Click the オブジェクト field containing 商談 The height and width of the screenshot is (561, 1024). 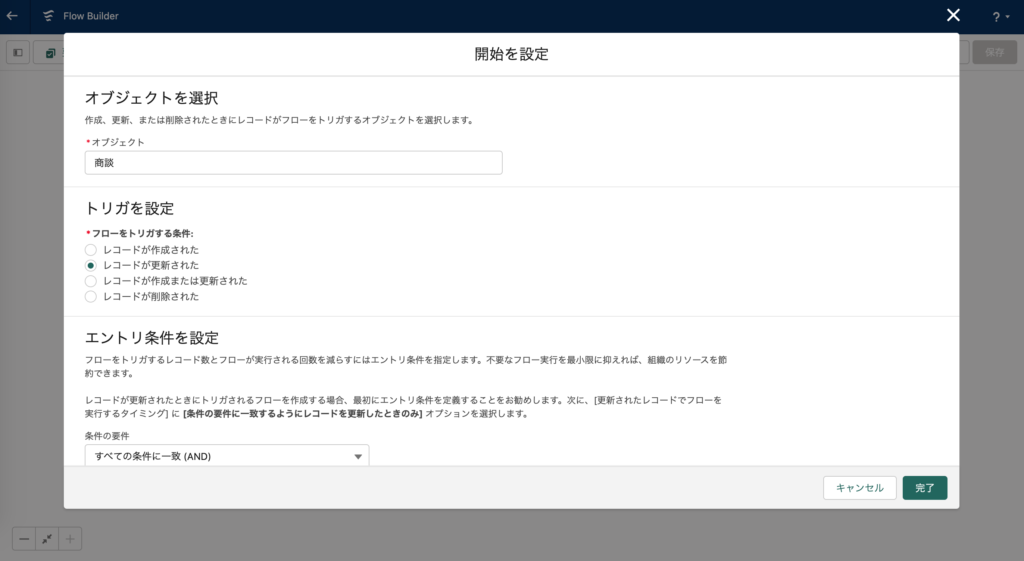click(x=293, y=163)
